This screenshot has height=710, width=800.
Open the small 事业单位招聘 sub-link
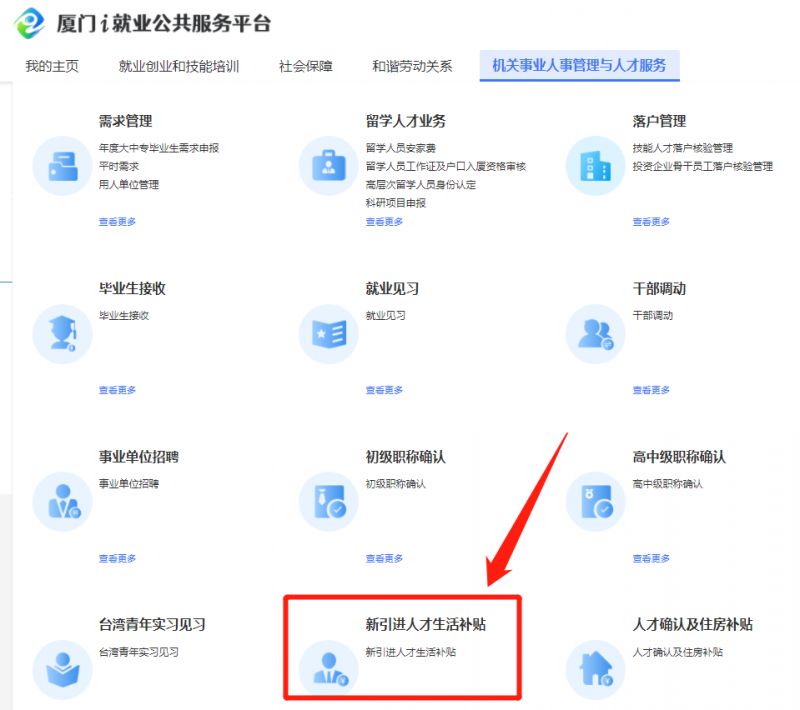[129, 484]
